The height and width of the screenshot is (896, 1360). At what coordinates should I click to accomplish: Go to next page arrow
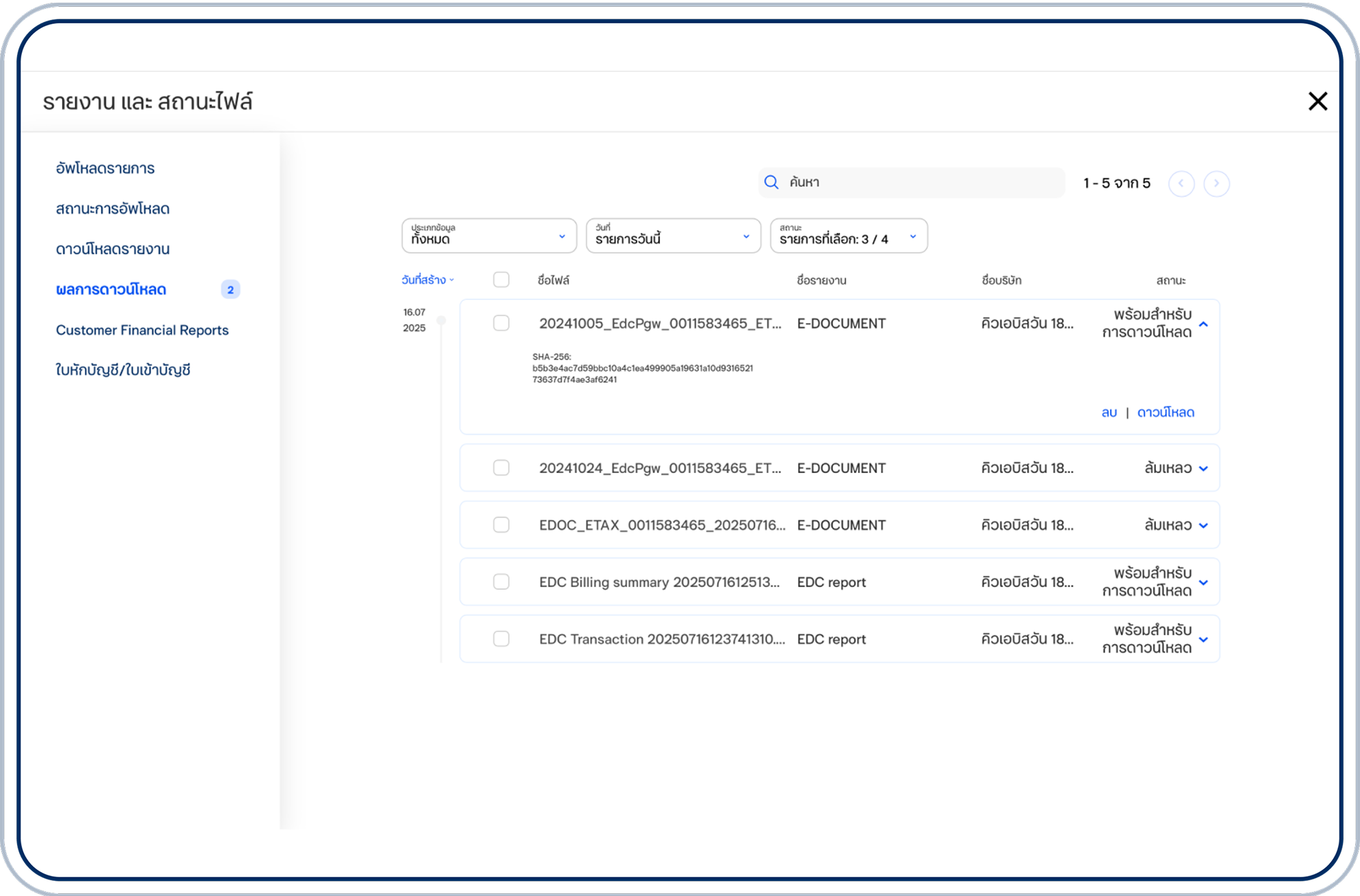click(x=1216, y=183)
